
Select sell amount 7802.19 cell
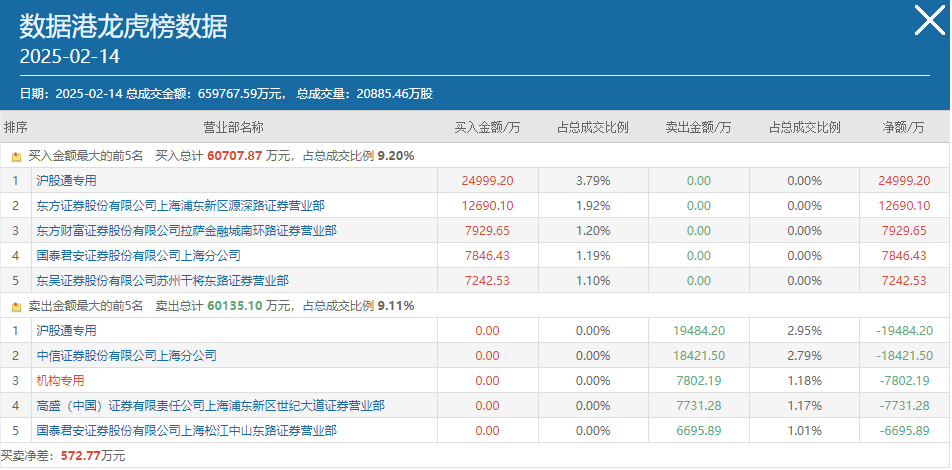coord(699,381)
